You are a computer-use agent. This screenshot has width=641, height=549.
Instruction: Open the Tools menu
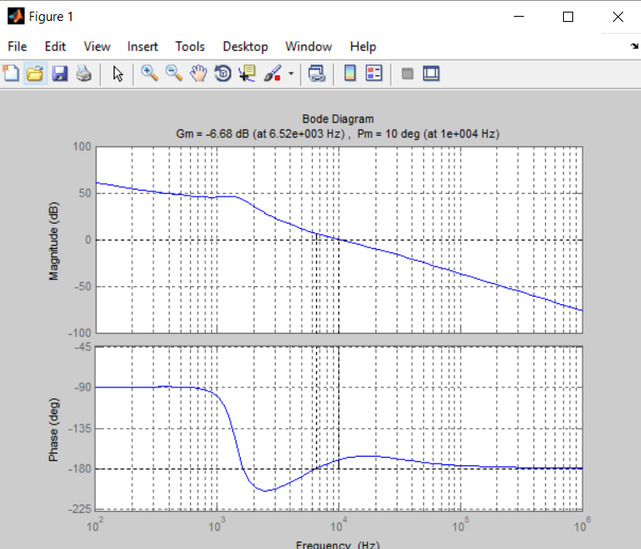[189, 46]
